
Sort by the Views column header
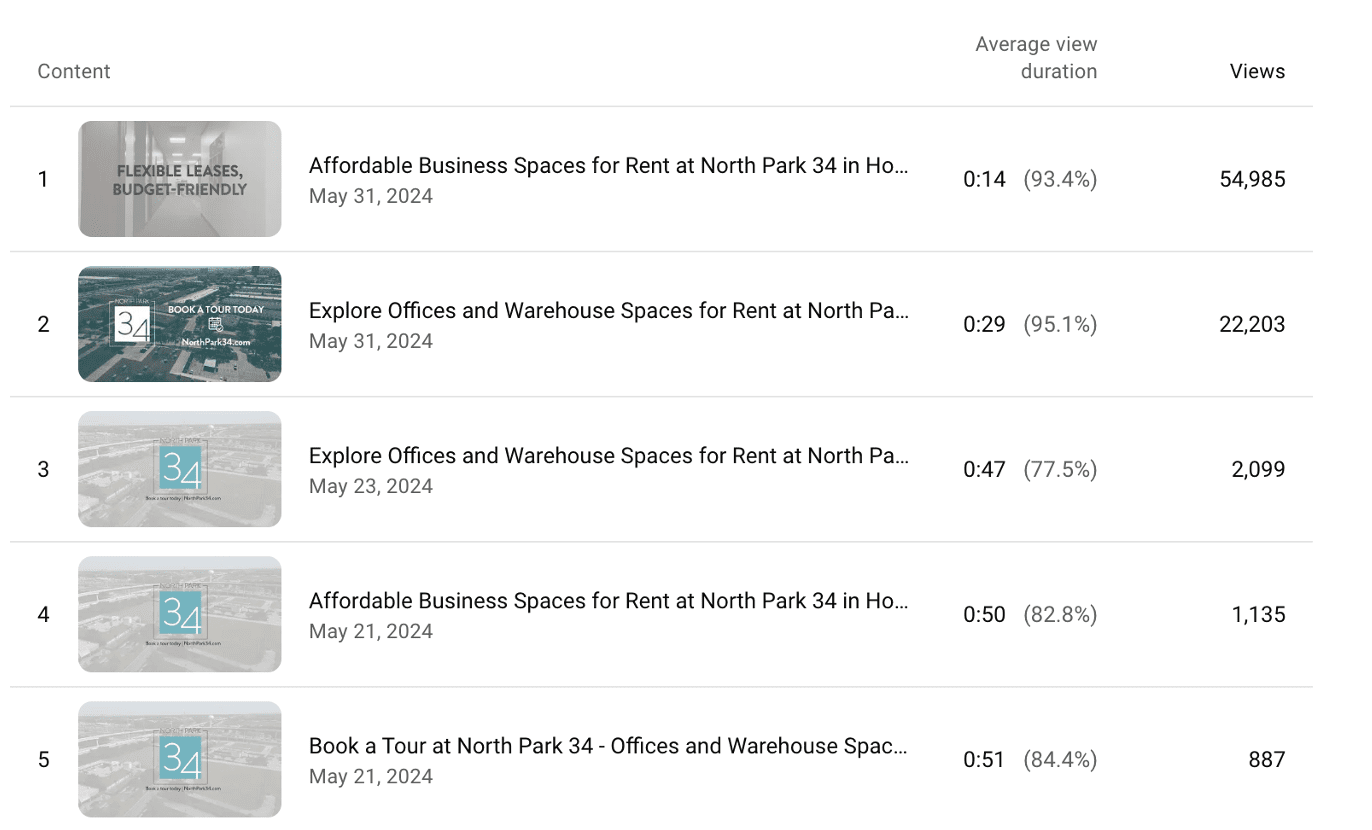point(1257,71)
